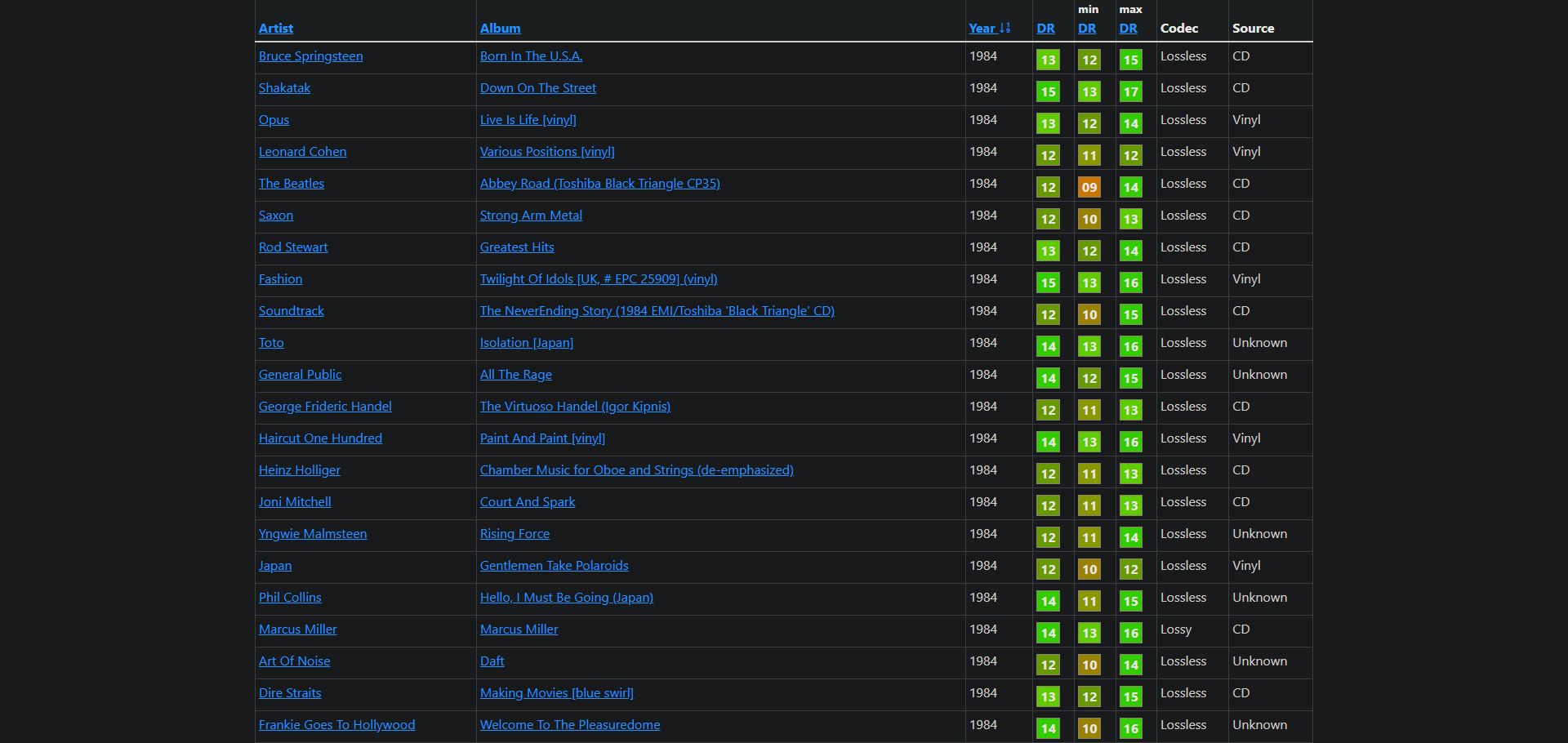Open The NeverEnding Story album link
Image resolution: width=1568 pixels, height=743 pixels.
(x=657, y=311)
